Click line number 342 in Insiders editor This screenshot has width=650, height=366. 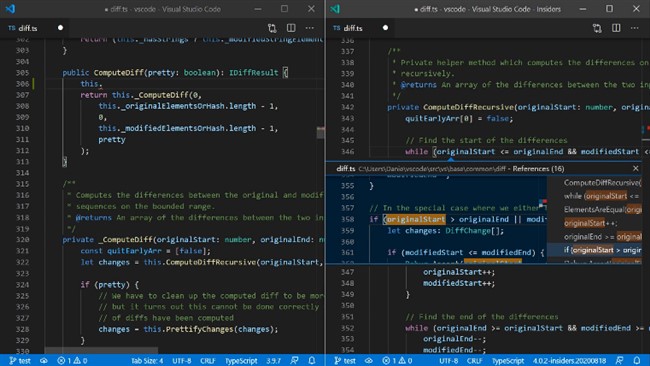point(347,107)
